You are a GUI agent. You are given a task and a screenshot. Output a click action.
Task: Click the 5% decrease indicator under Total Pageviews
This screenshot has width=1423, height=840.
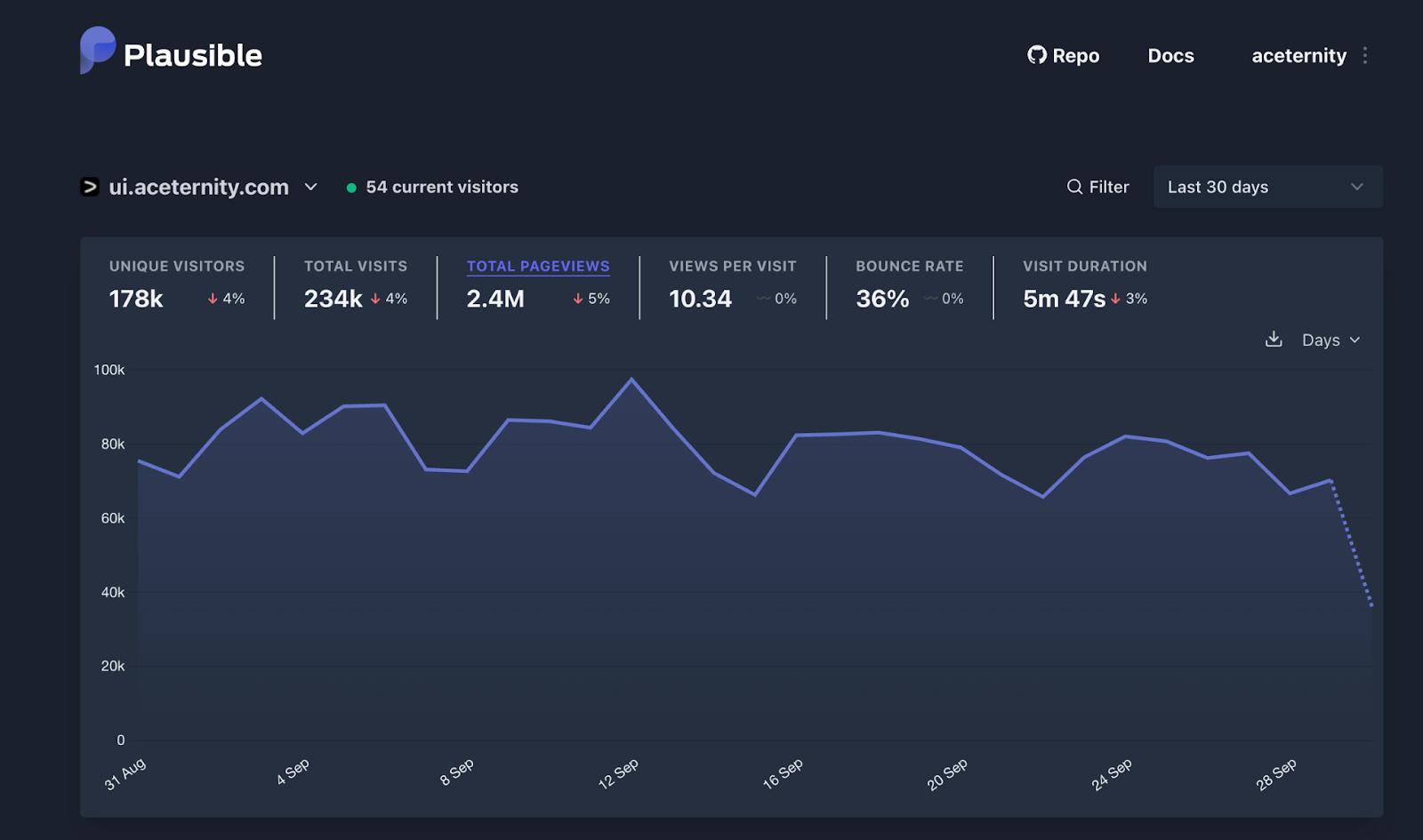[591, 299]
